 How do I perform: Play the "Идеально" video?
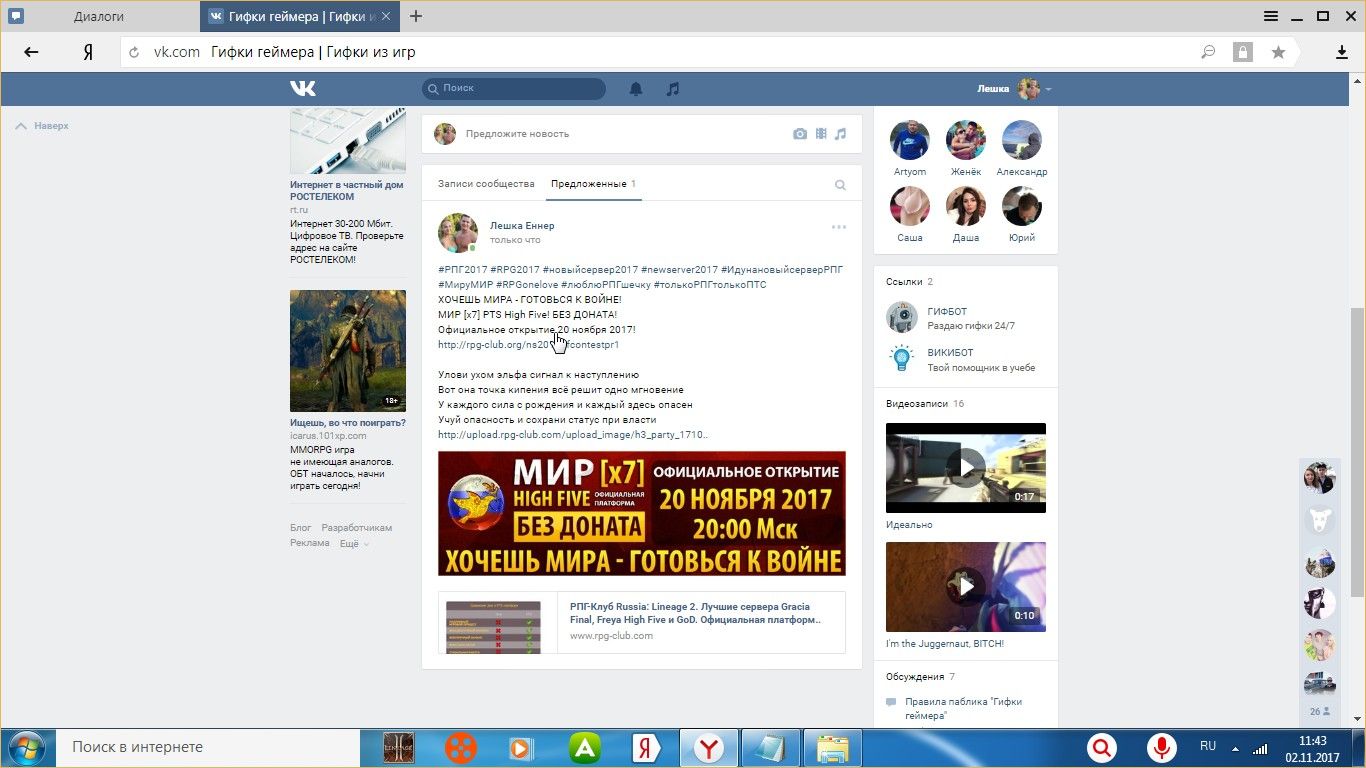(x=966, y=468)
